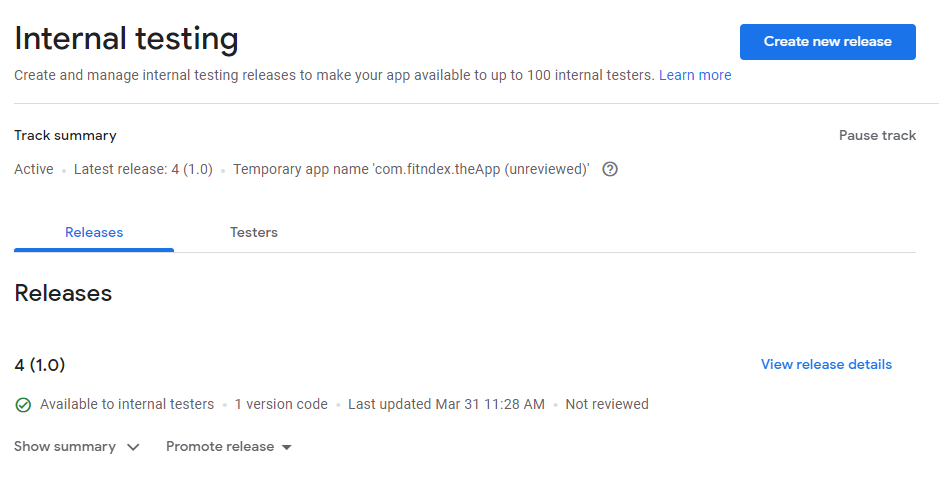Image resolution: width=939 pixels, height=485 pixels.
Task: Expand the Show summary section
Action: pos(77,447)
